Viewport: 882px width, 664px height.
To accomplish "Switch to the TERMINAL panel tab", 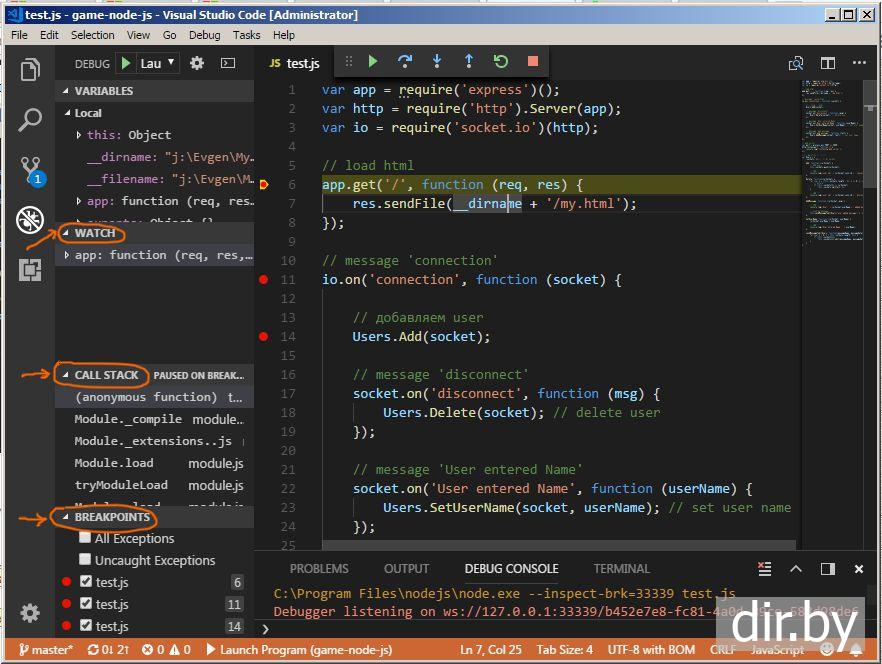I will pos(621,568).
